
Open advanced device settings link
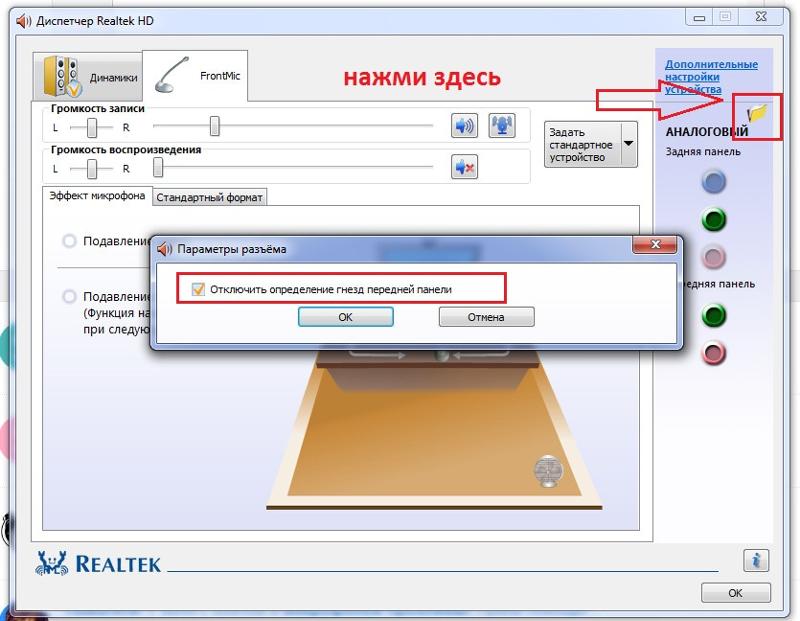711,77
